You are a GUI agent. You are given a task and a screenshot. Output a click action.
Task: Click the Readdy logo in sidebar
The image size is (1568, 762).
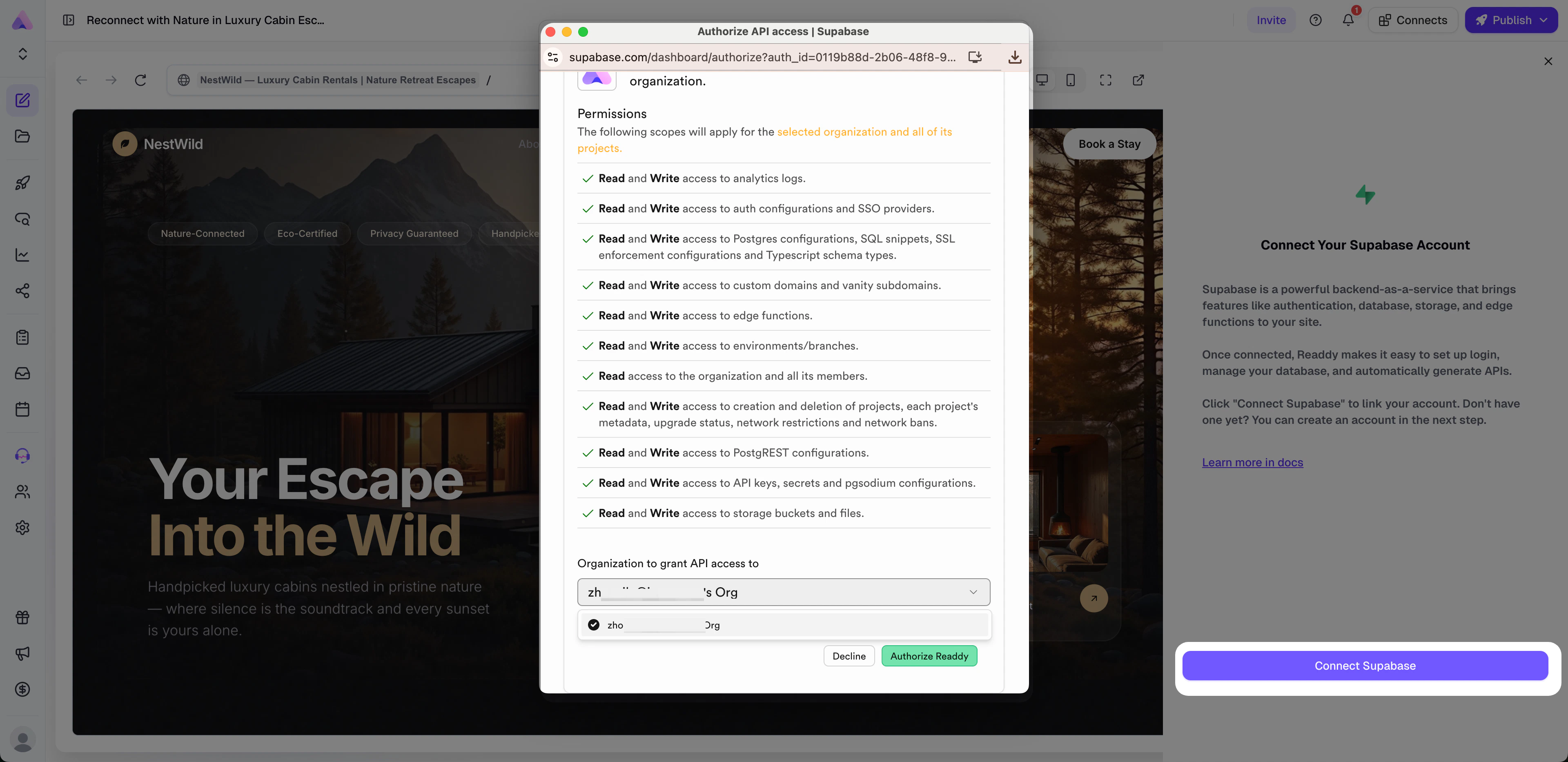pos(22,20)
